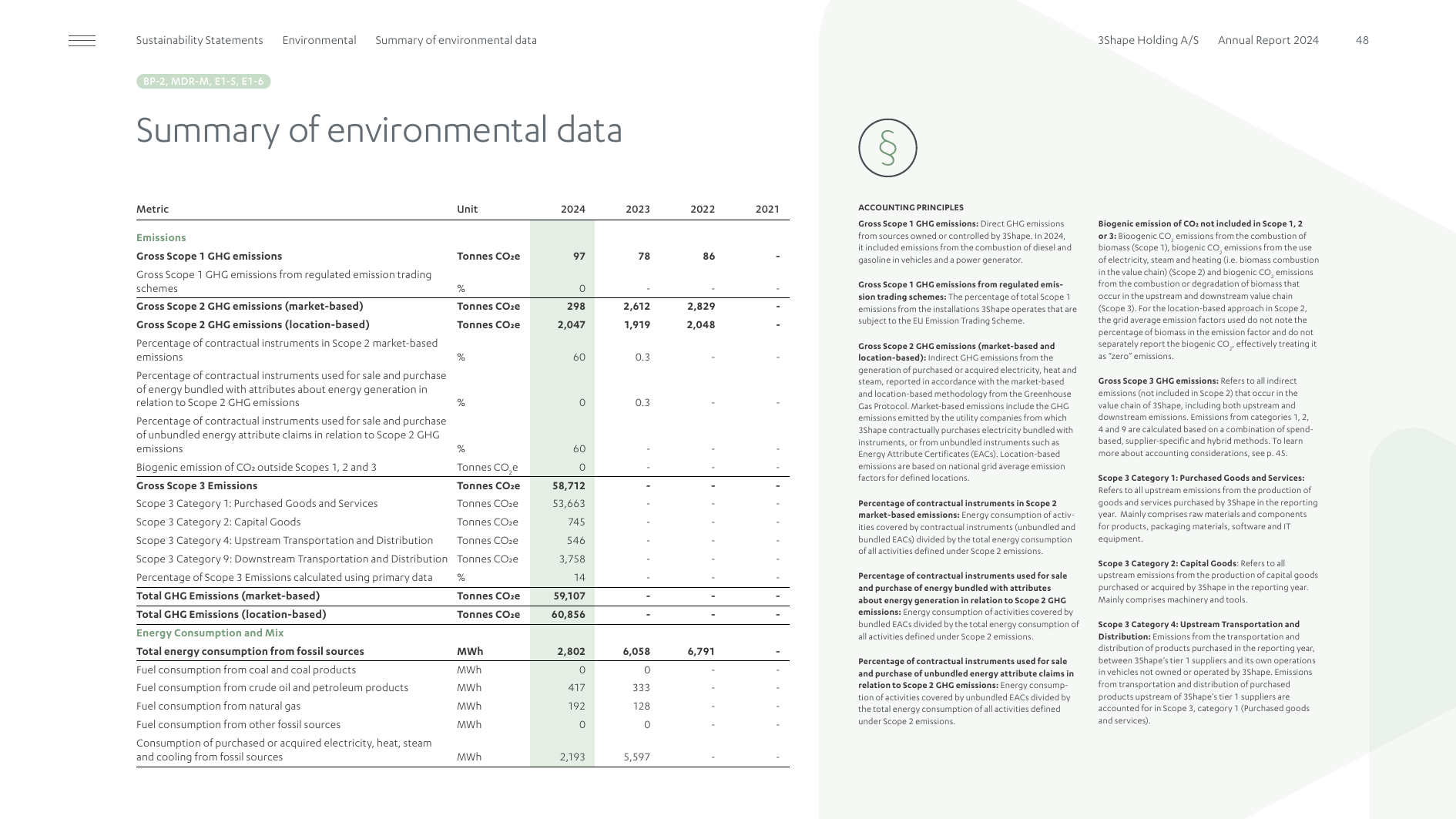Select value 53,663 for Purchased Goods
The image size is (1456, 819).
tap(569, 504)
